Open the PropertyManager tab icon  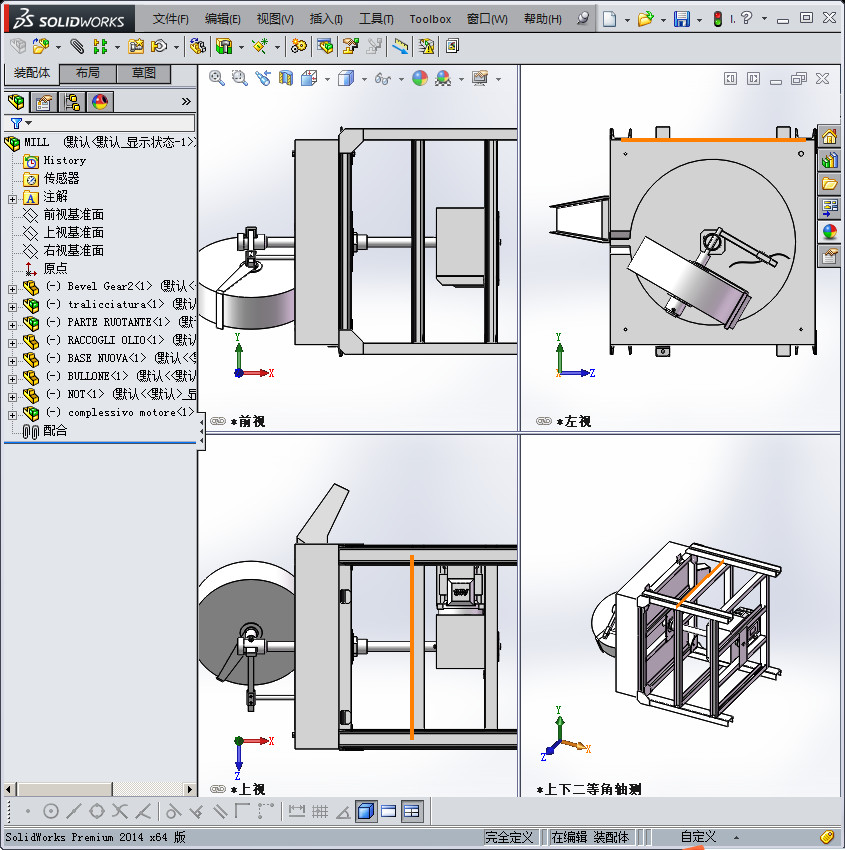(x=43, y=101)
